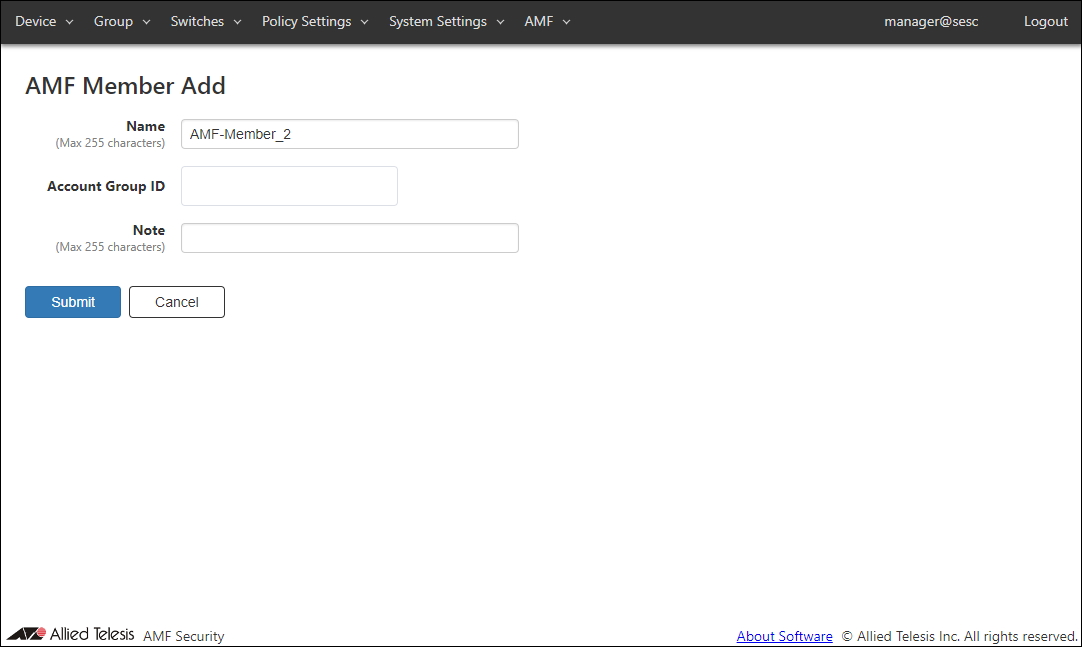Expand the Switches menu chevron
The image size is (1082, 647).
(237, 22)
